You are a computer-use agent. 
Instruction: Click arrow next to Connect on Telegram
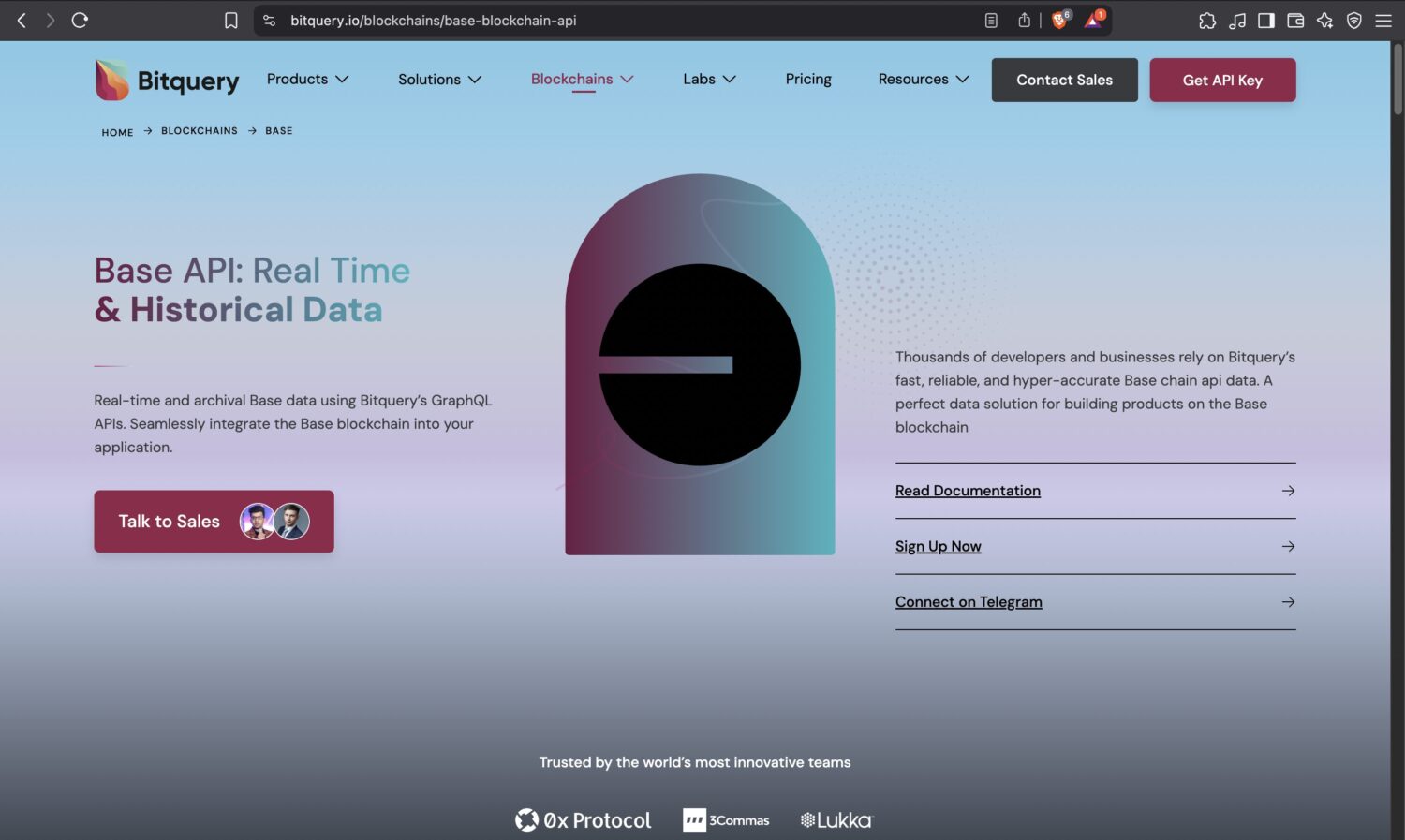pyautogui.click(x=1288, y=602)
